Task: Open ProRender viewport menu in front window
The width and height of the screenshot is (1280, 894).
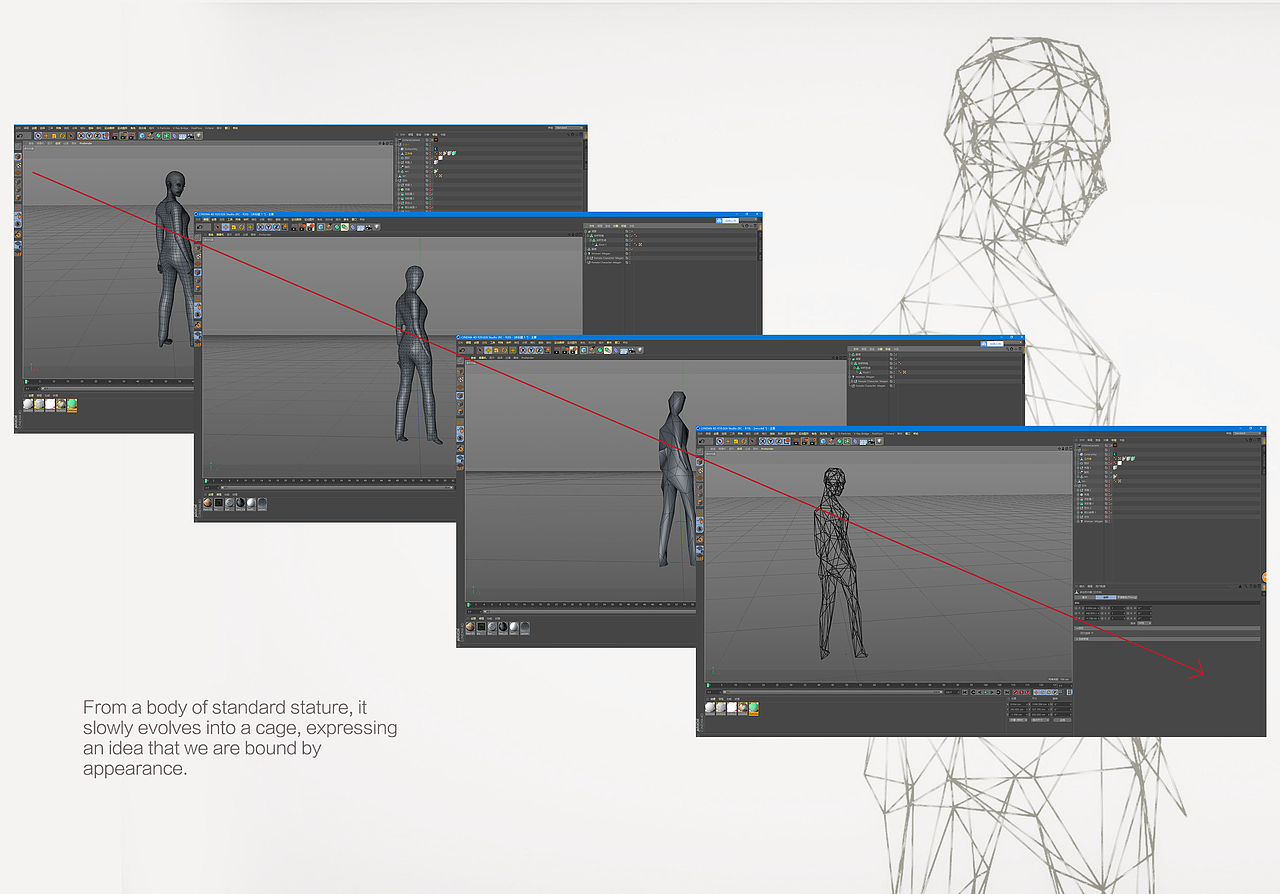Action: tap(767, 448)
